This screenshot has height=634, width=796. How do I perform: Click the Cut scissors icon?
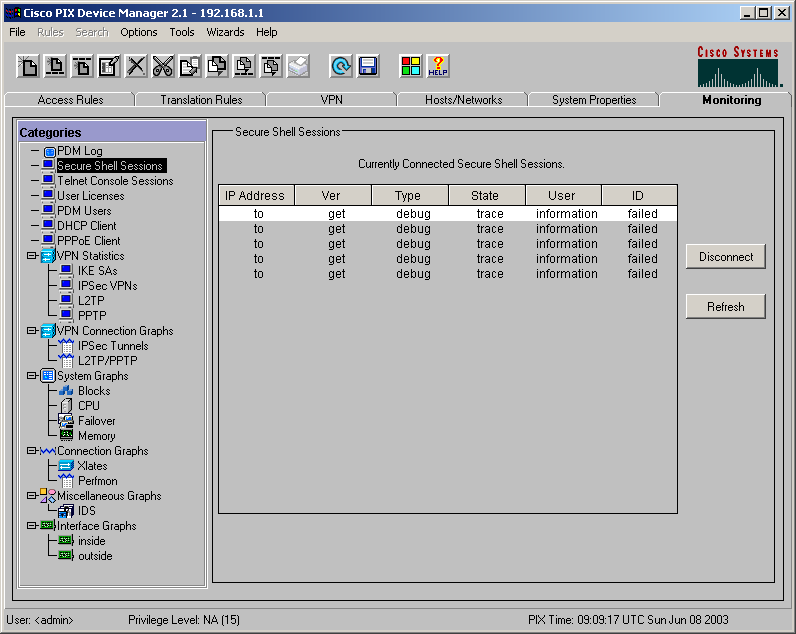pos(163,66)
